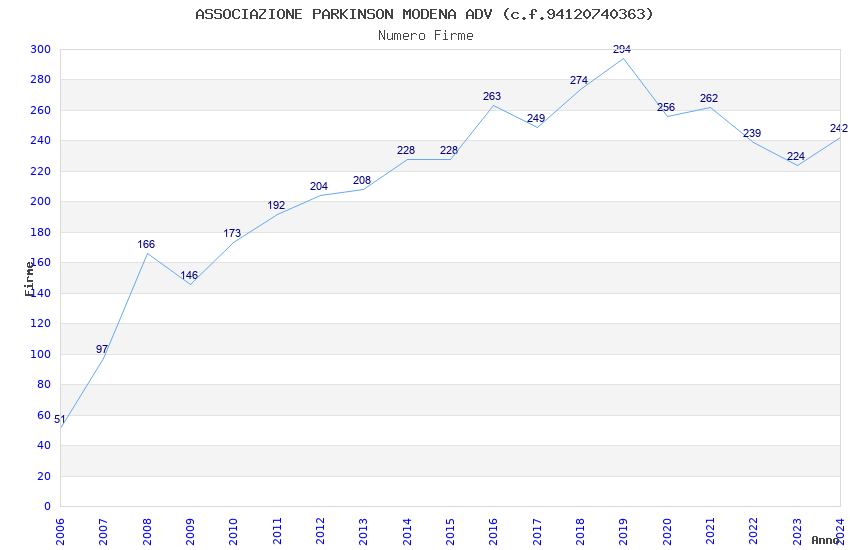Click the data label 192
This screenshot has width=850, height=550.
tap(276, 205)
